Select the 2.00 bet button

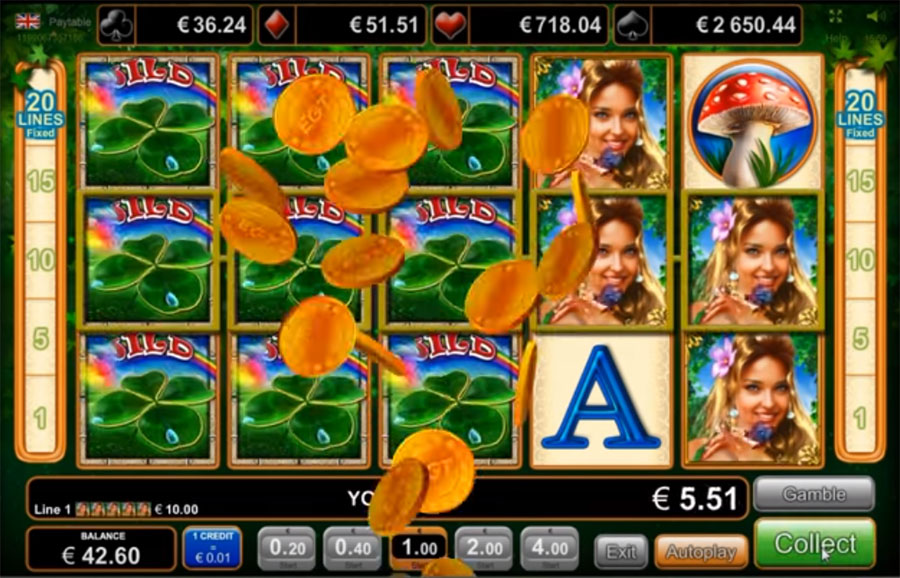tap(485, 548)
